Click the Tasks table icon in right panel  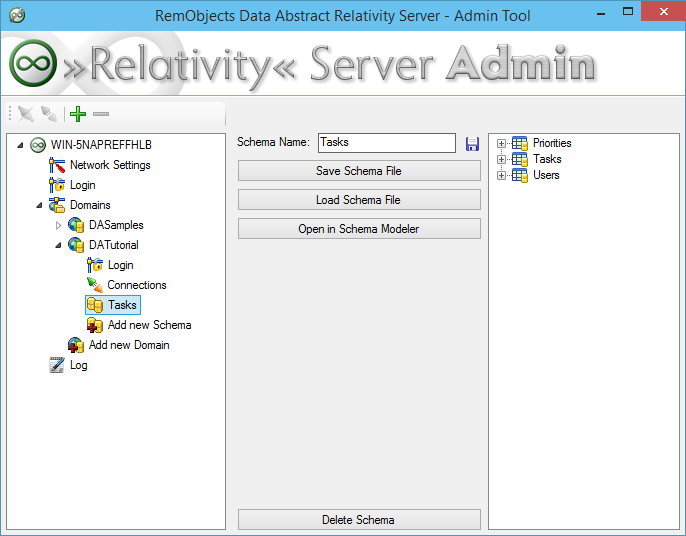point(520,159)
